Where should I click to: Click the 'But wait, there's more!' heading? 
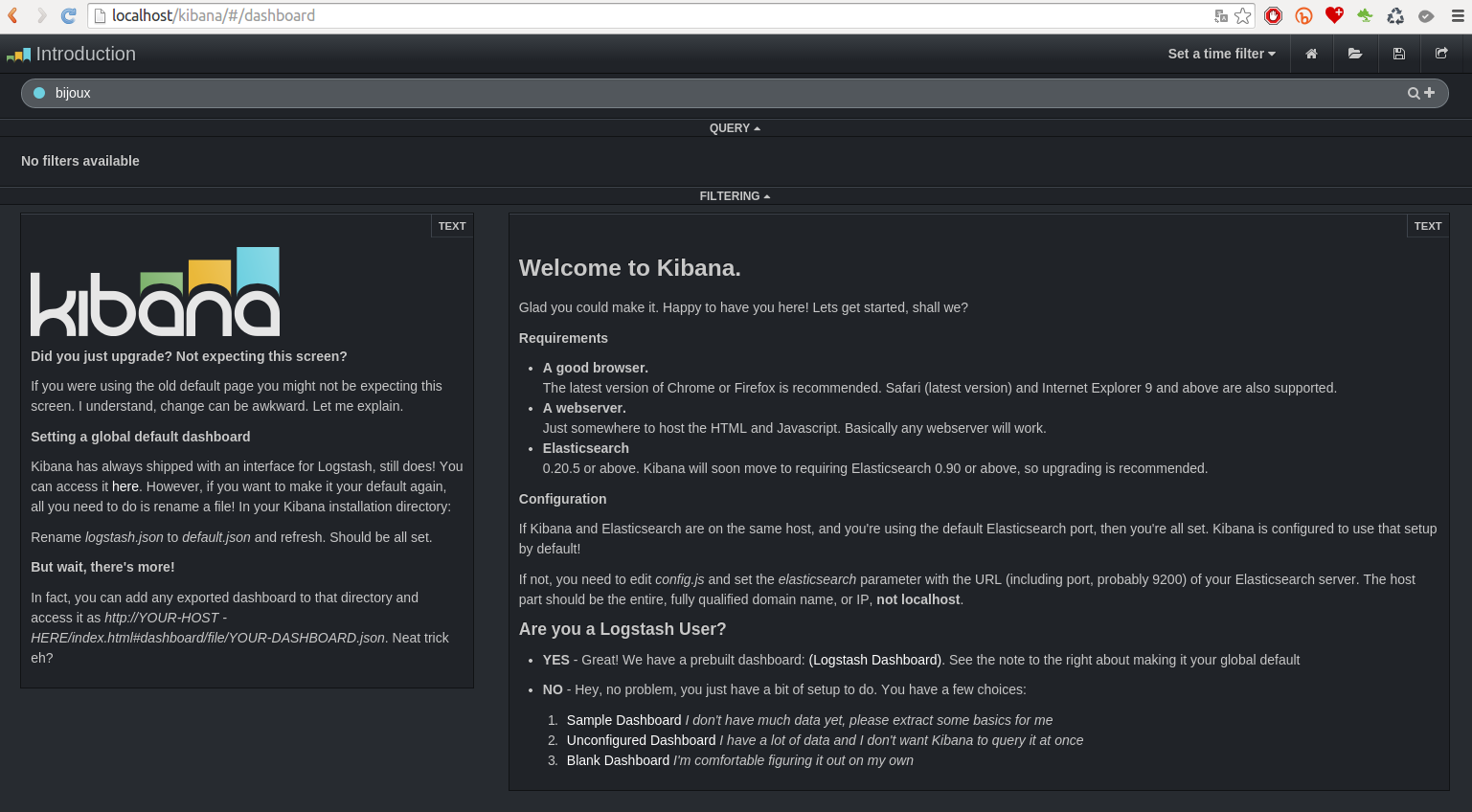pyautogui.click(x=102, y=567)
